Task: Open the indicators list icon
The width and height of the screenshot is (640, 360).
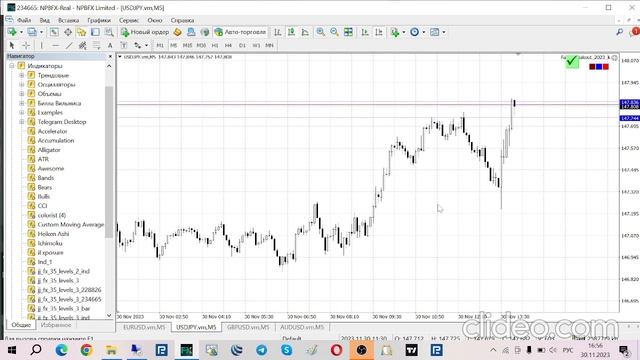Action: click(x=395, y=32)
